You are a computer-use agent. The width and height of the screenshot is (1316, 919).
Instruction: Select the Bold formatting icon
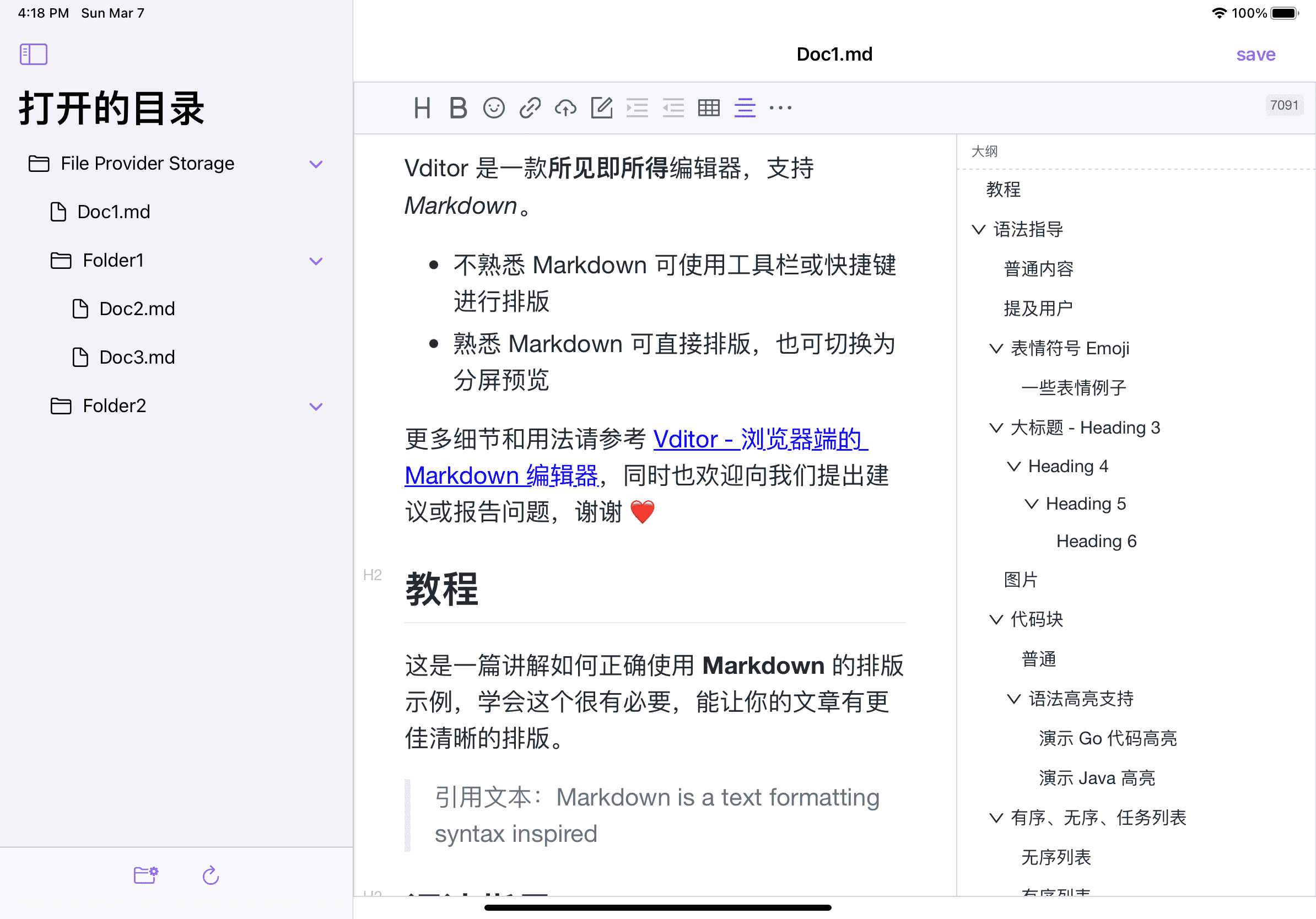pyautogui.click(x=459, y=107)
